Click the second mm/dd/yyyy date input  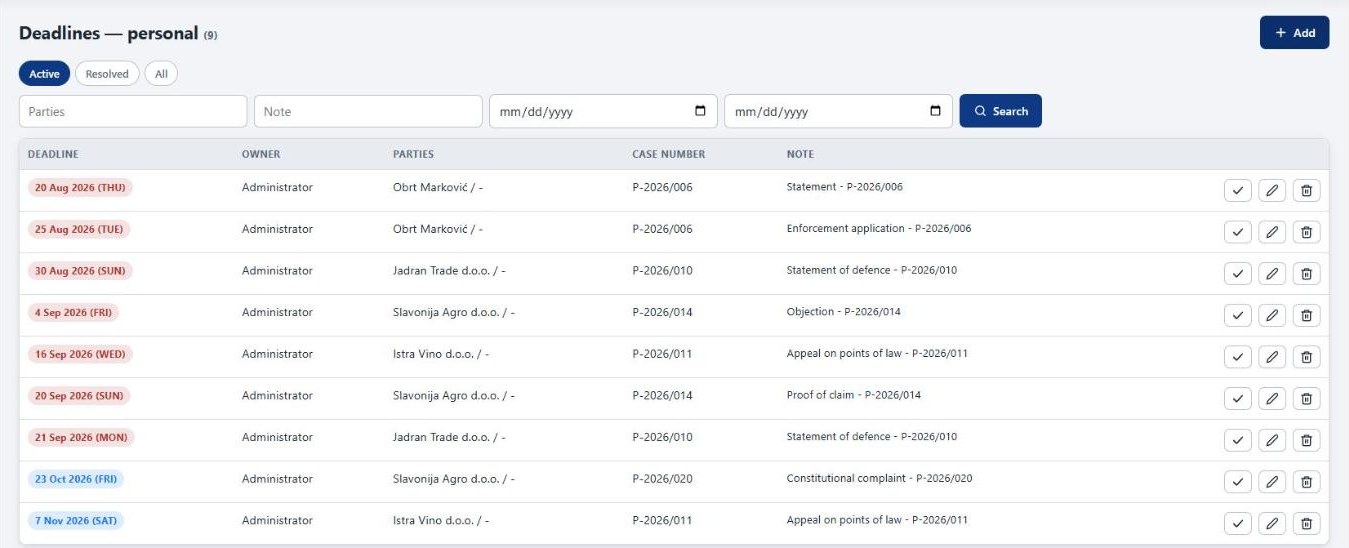(x=838, y=111)
